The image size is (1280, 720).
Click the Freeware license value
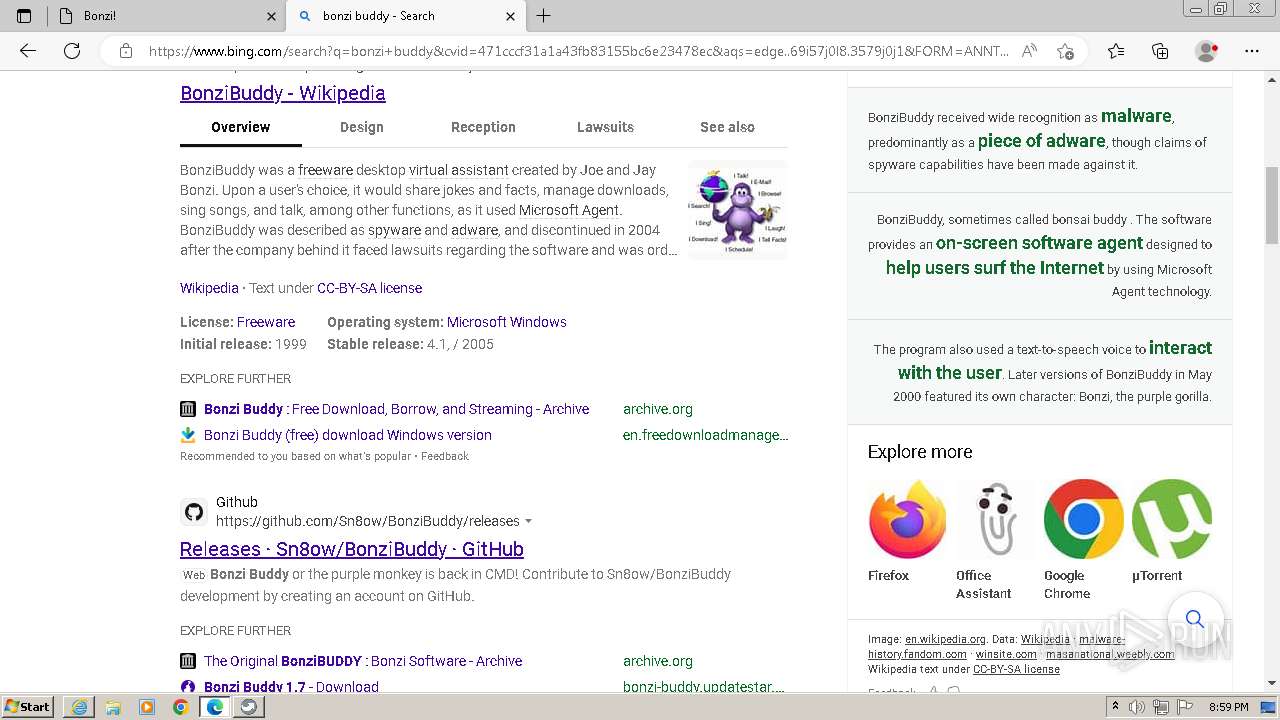click(266, 322)
